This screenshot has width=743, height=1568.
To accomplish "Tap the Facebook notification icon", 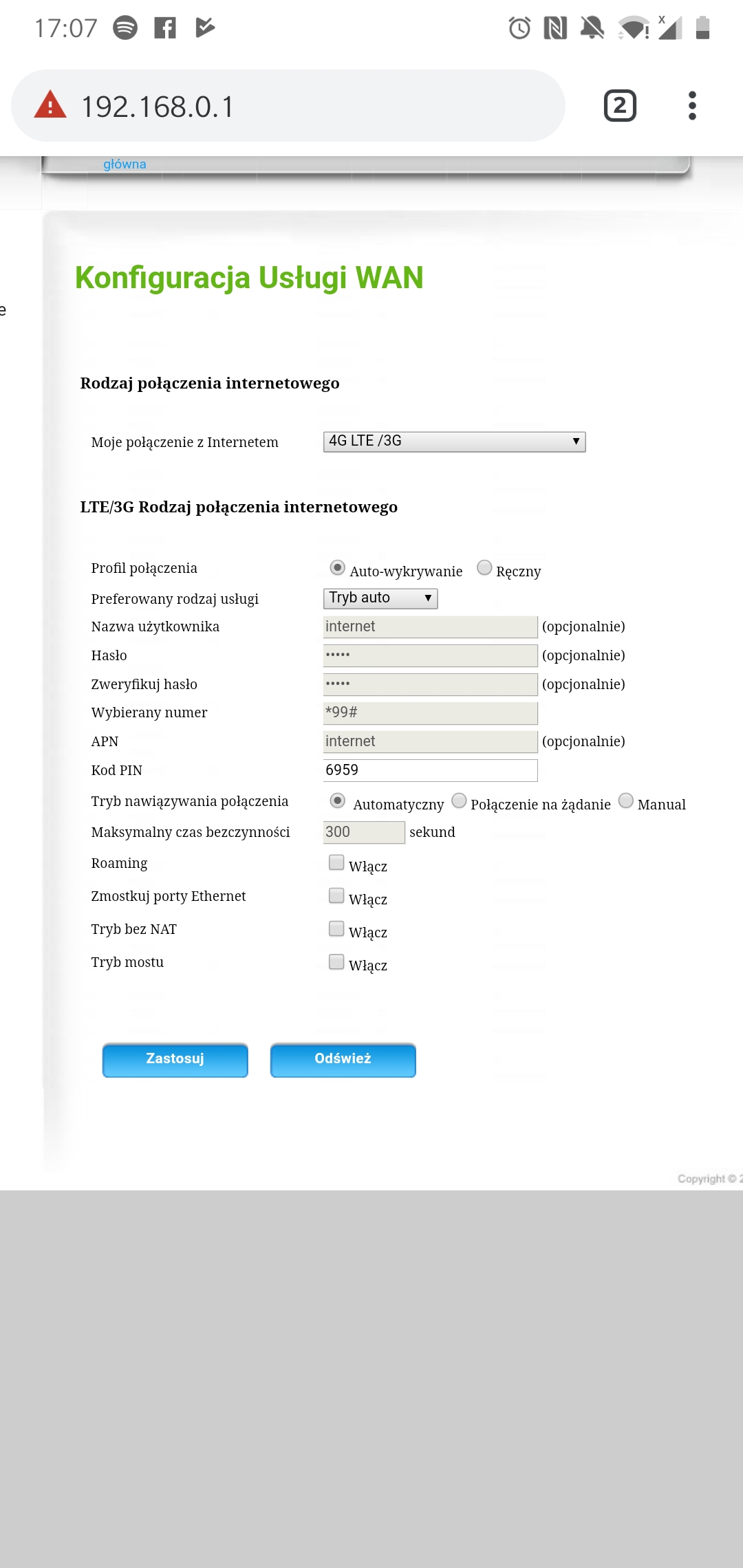I will pos(165,28).
